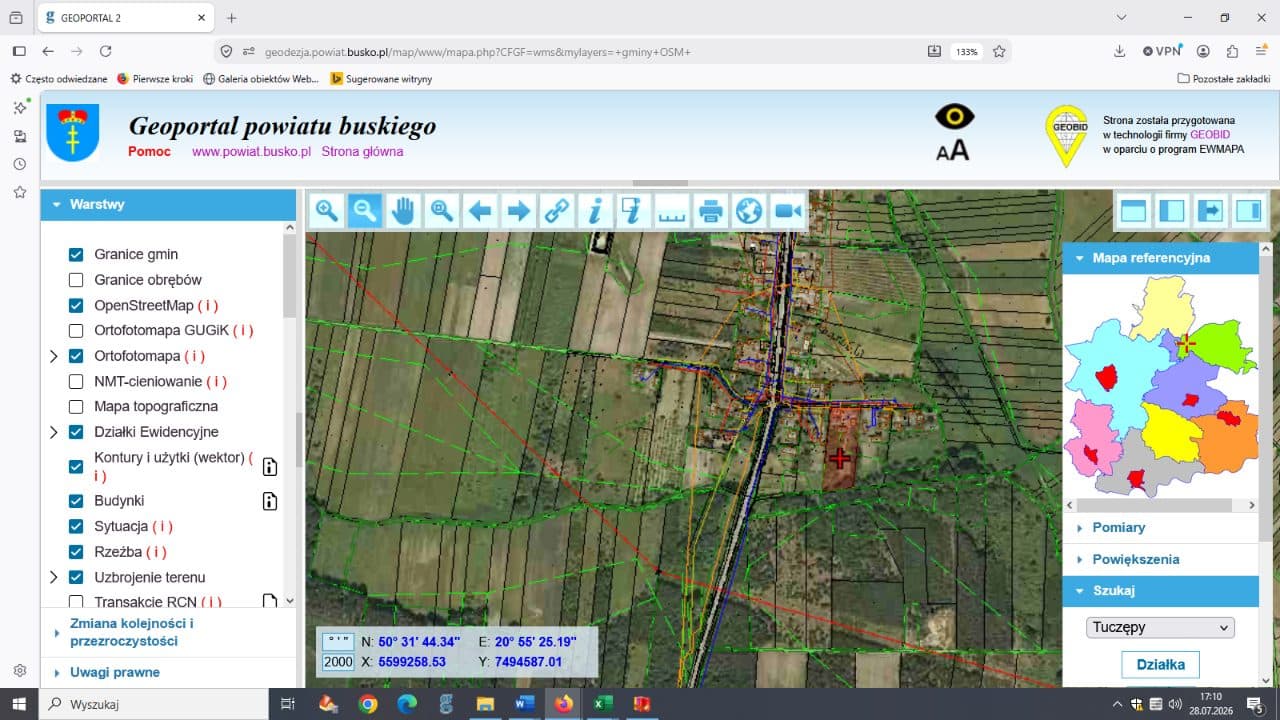Select the object info tool
This screenshot has height=720, width=1280.
point(595,210)
